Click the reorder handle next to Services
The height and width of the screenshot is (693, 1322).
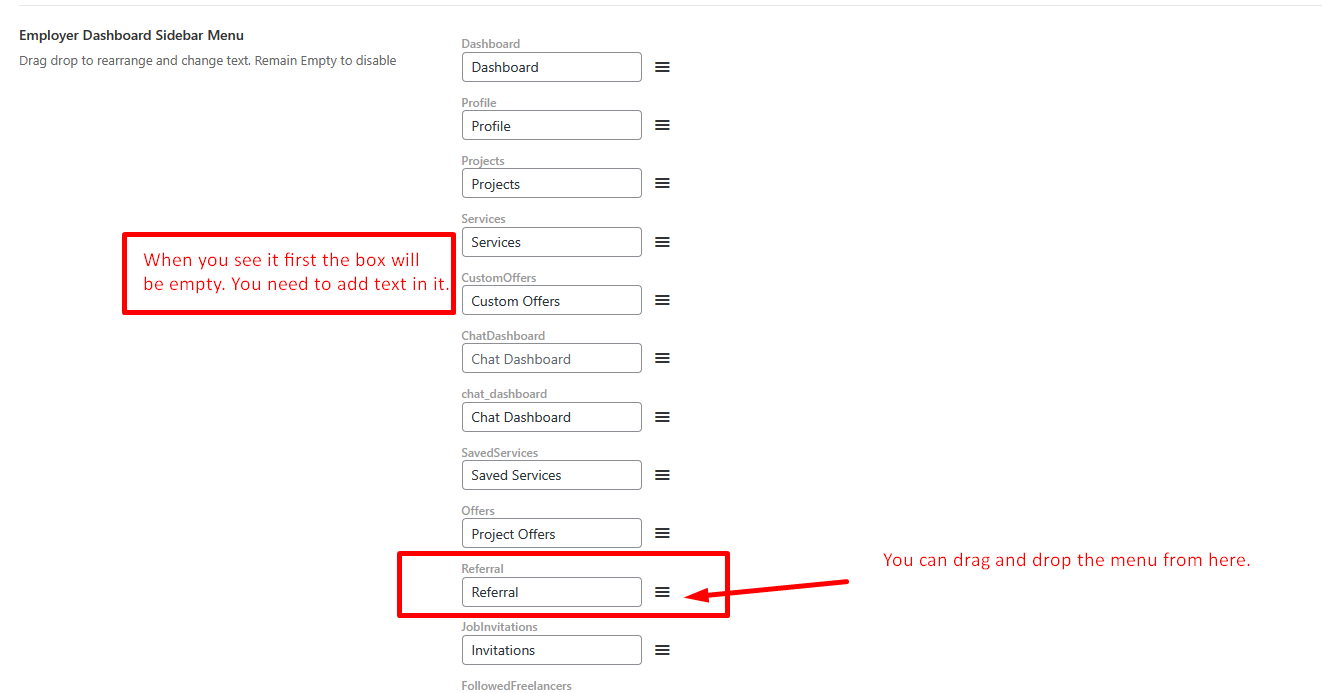[x=662, y=242]
